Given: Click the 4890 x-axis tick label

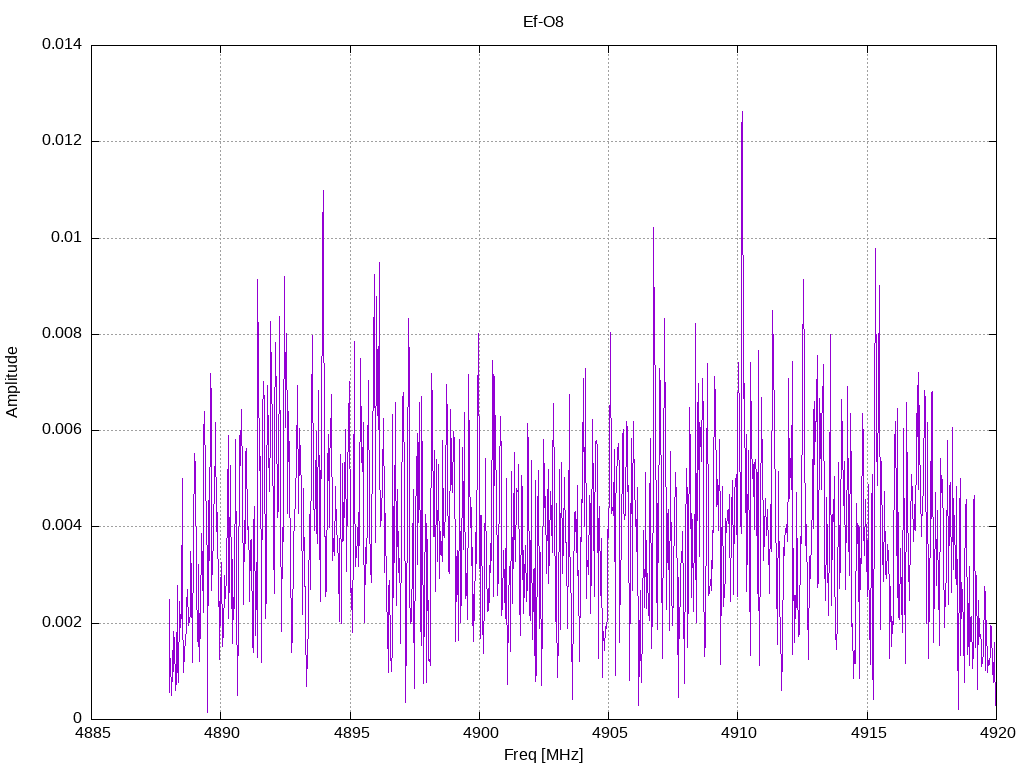Looking at the screenshot, I should click(x=221, y=733).
